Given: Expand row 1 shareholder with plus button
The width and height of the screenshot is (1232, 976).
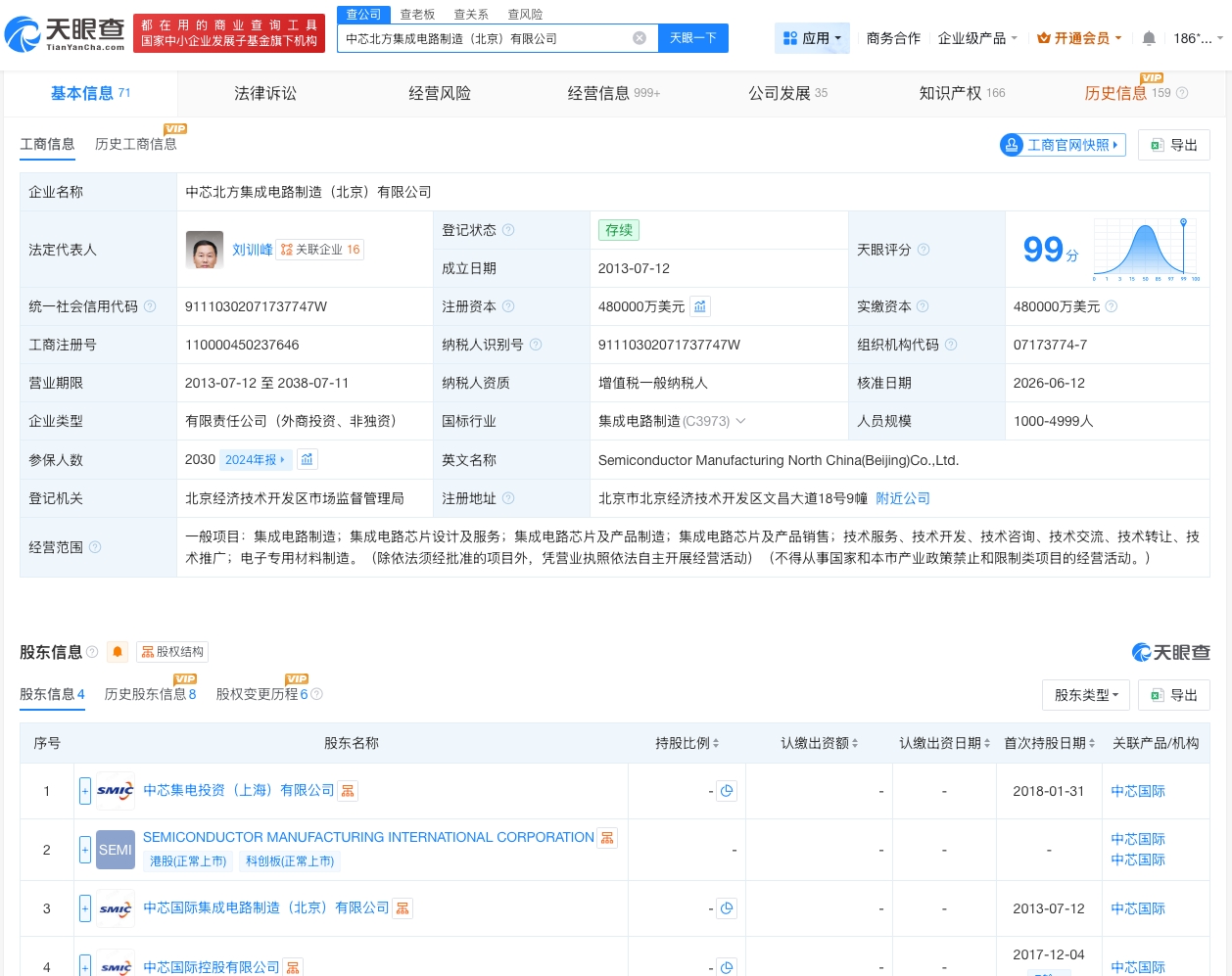Looking at the screenshot, I should (x=85, y=791).
